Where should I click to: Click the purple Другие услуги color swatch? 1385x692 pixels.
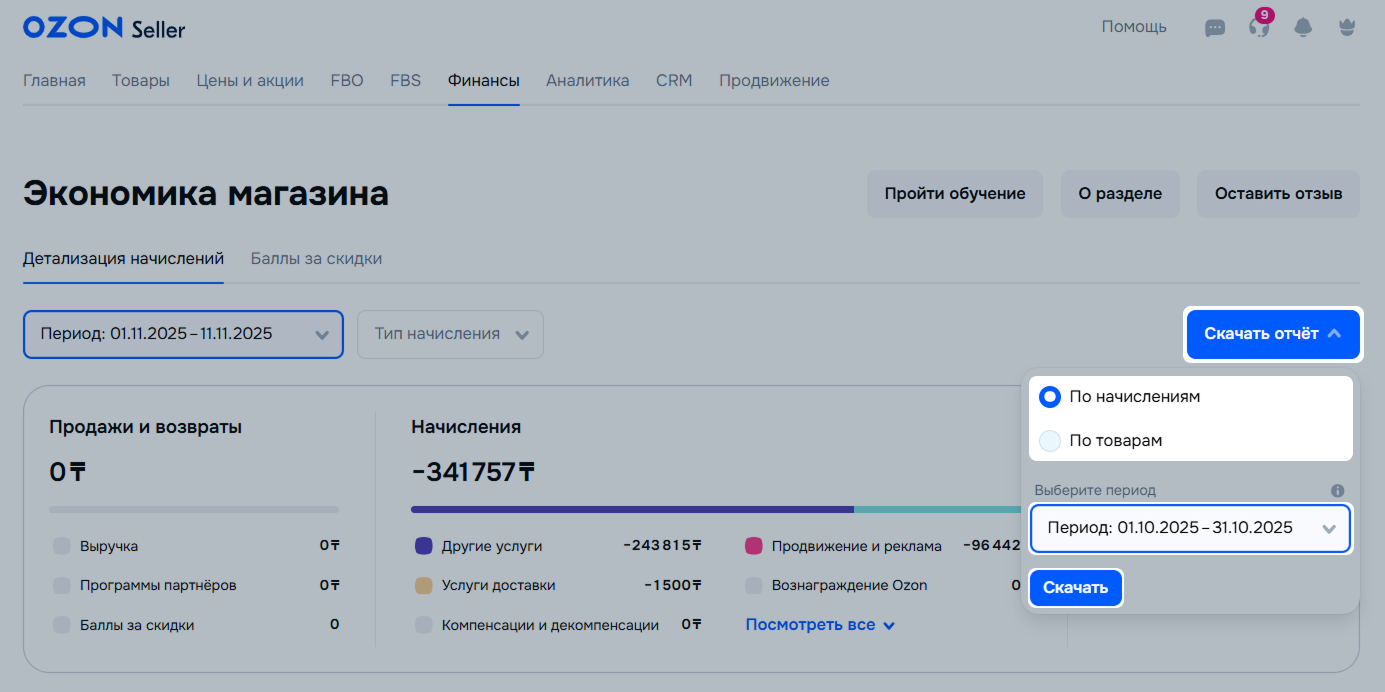pyautogui.click(x=423, y=546)
